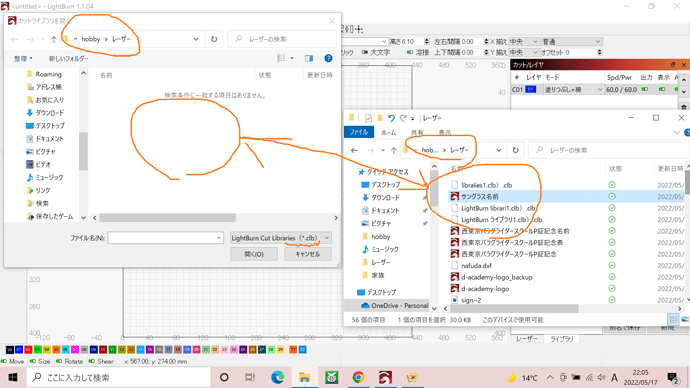Open the サングラス名前 LightBurn file
The image size is (690, 388).
(480, 197)
